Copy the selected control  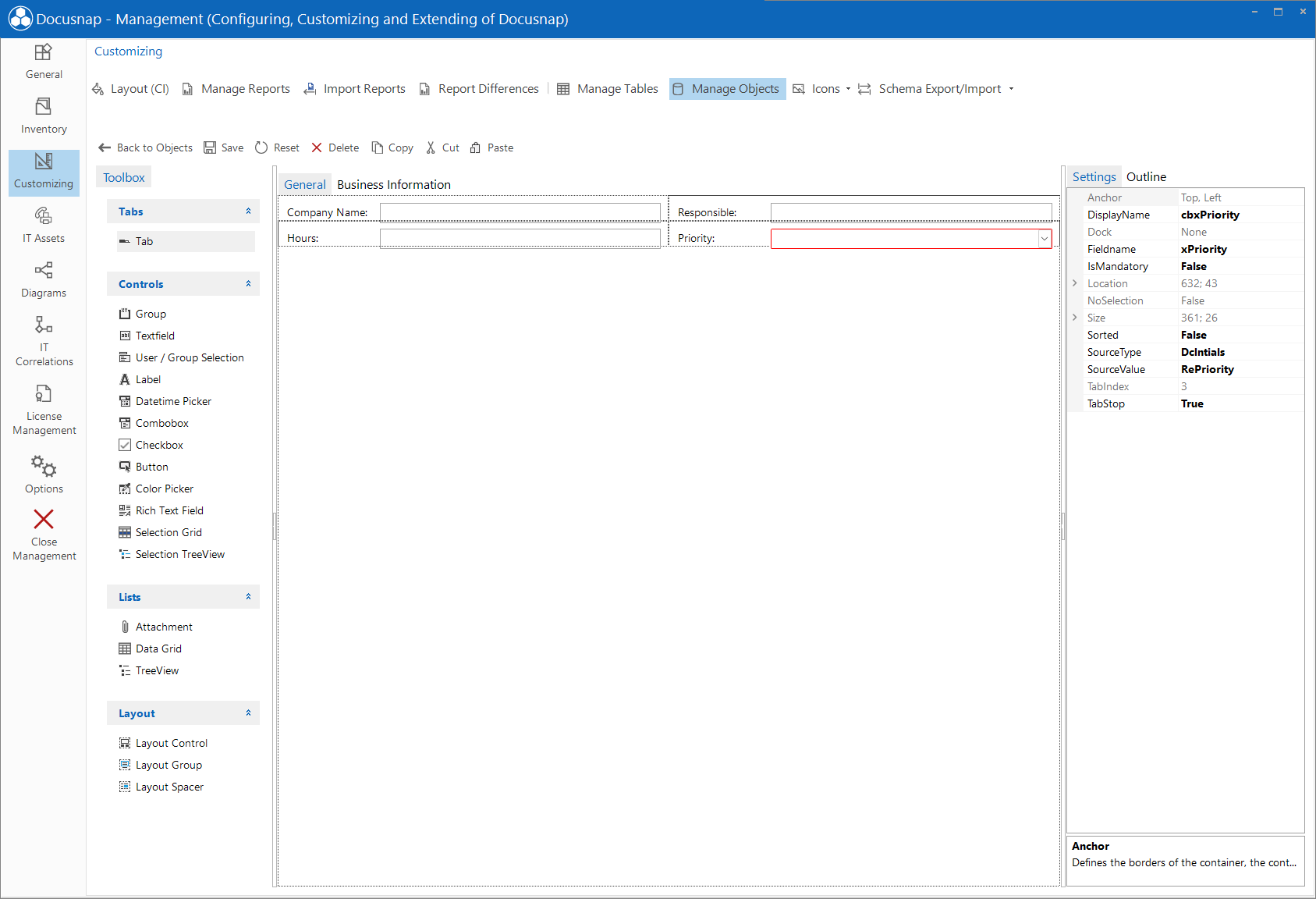pyautogui.click(x=392, y=147)
